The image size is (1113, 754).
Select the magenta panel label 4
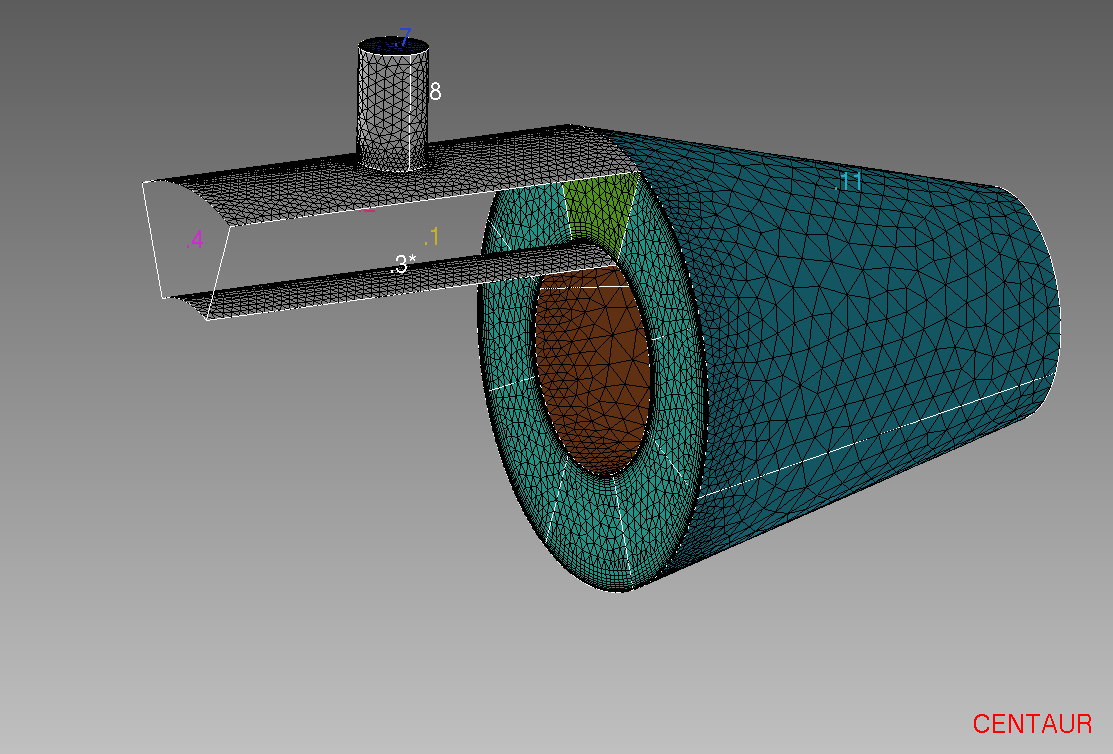(196, 240)
